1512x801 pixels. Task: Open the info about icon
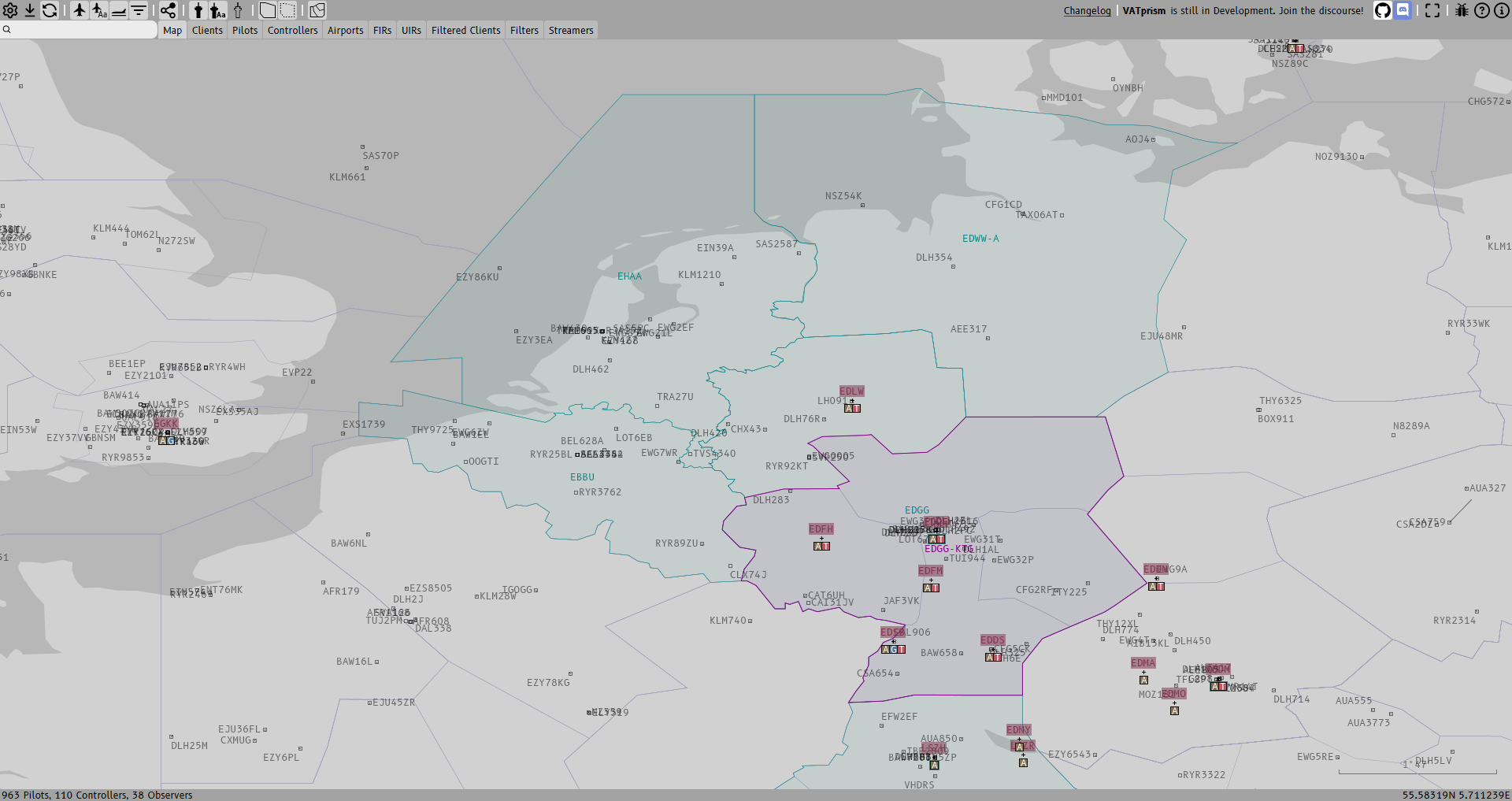pyautogui.click(x=1502, y=10)
